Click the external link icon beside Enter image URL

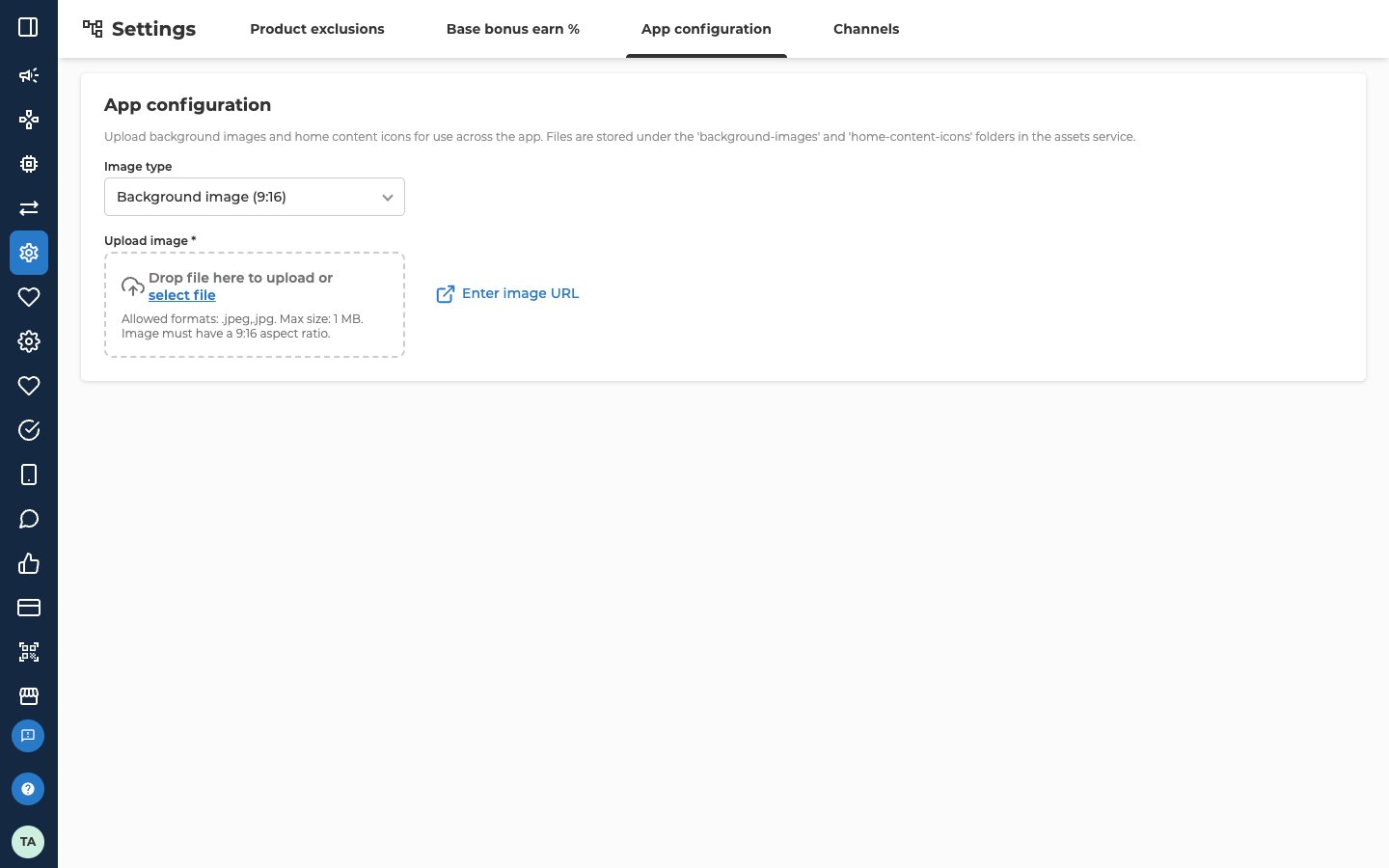click(x=446, y=294)
